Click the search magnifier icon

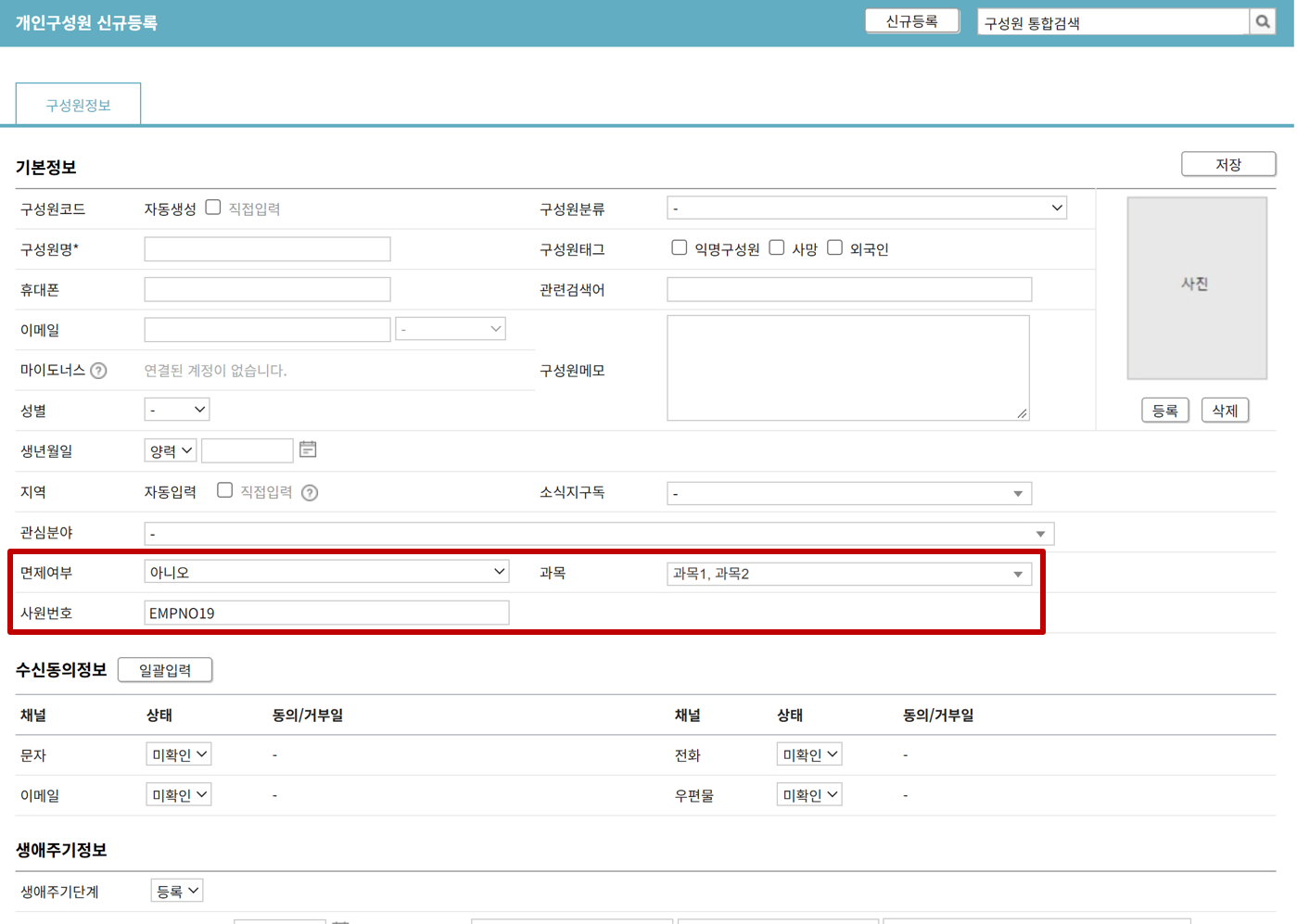coord(1263,22)
